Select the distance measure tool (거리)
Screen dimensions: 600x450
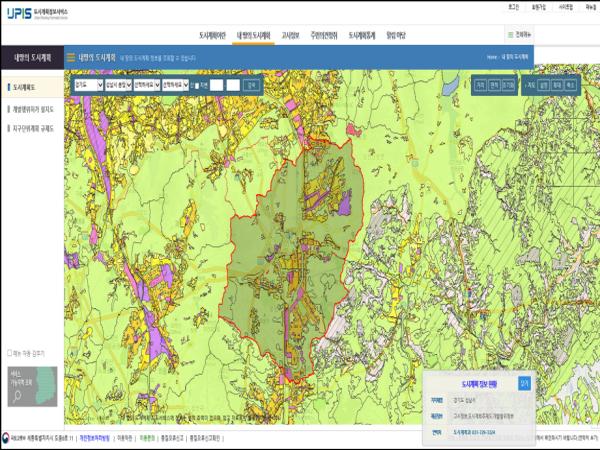tap(480, 86)
